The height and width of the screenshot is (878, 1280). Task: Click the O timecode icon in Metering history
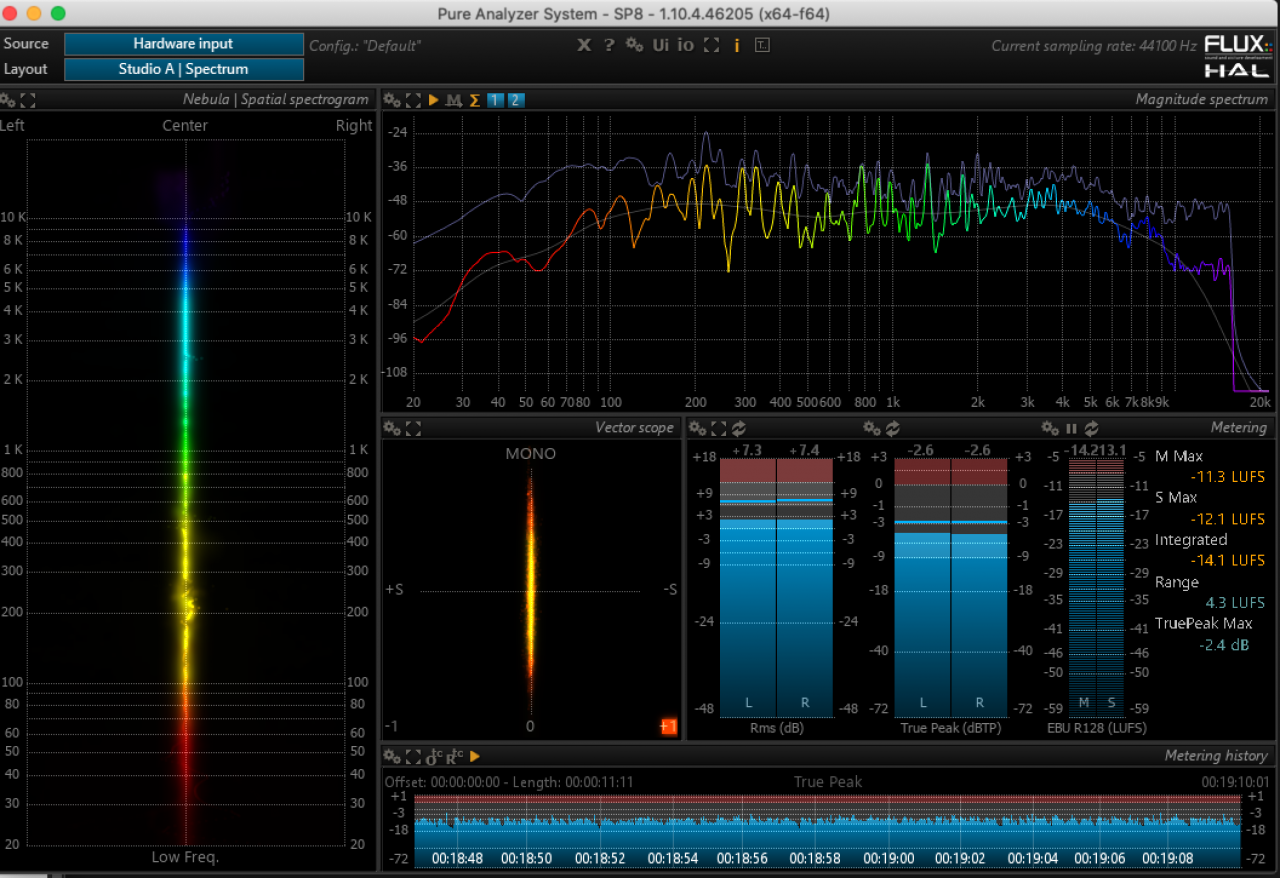[435, 756]
